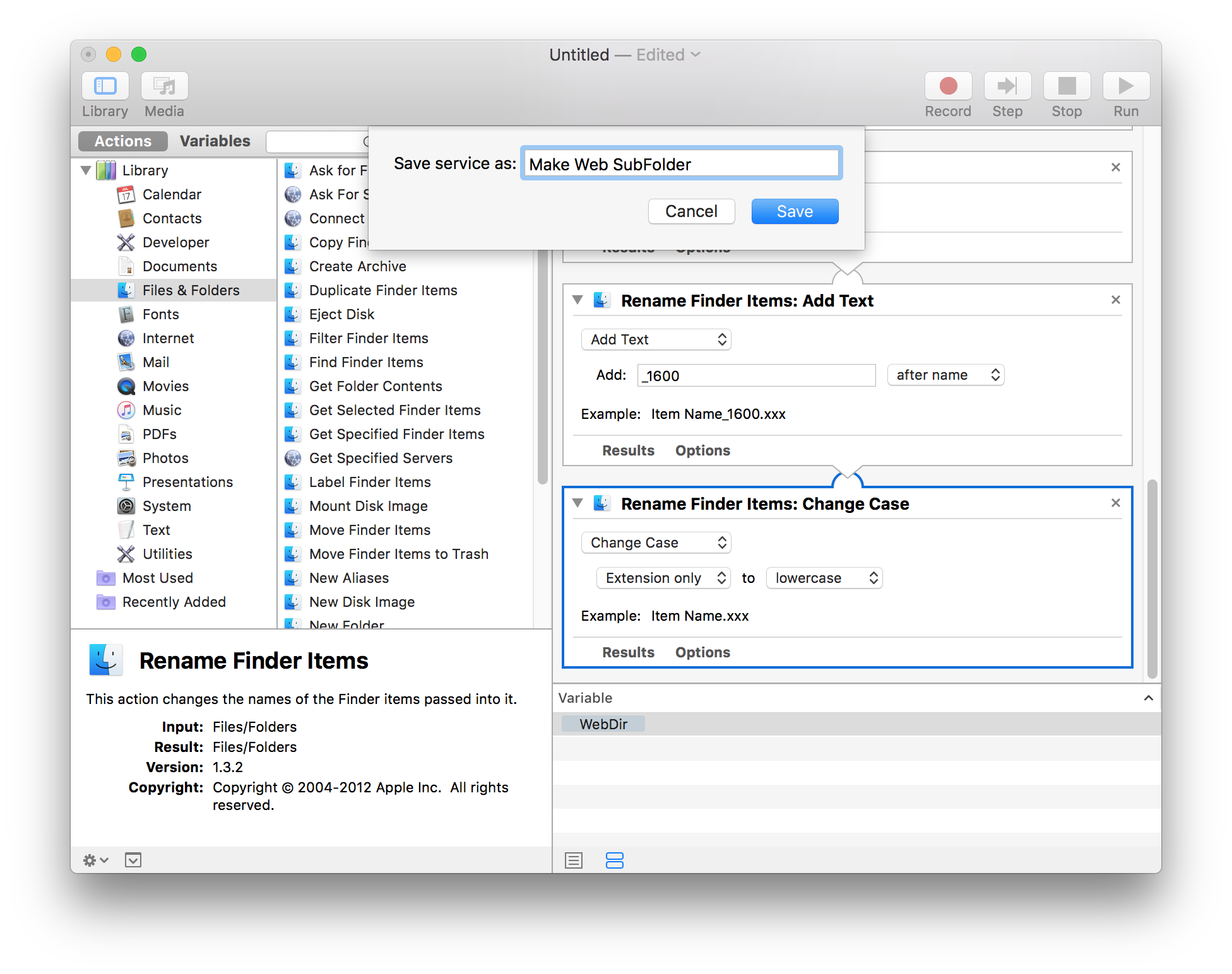This screenshot has height=974, width=1232.
Task: Select the Get Specified Servers action
Action: click(381, 458)
